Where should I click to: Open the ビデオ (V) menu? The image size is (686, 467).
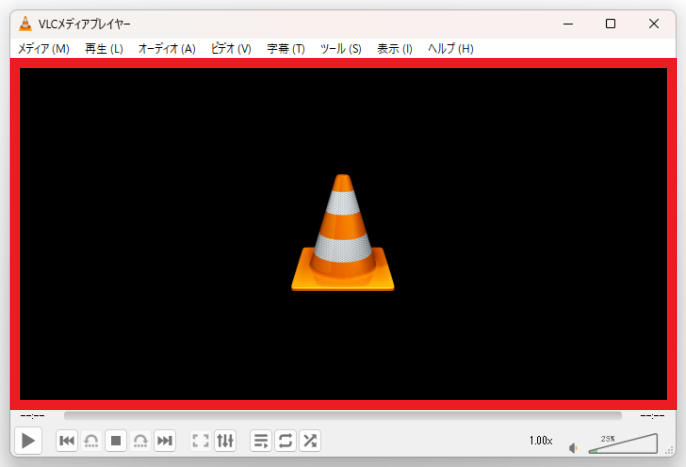click(231, 49)
